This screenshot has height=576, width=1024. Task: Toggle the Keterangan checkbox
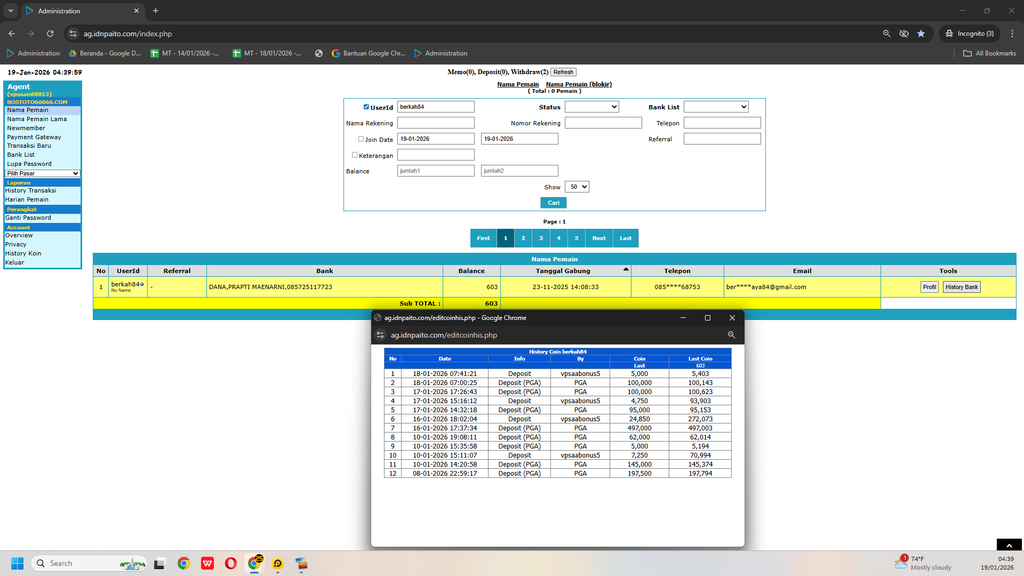tap(355, 155)
